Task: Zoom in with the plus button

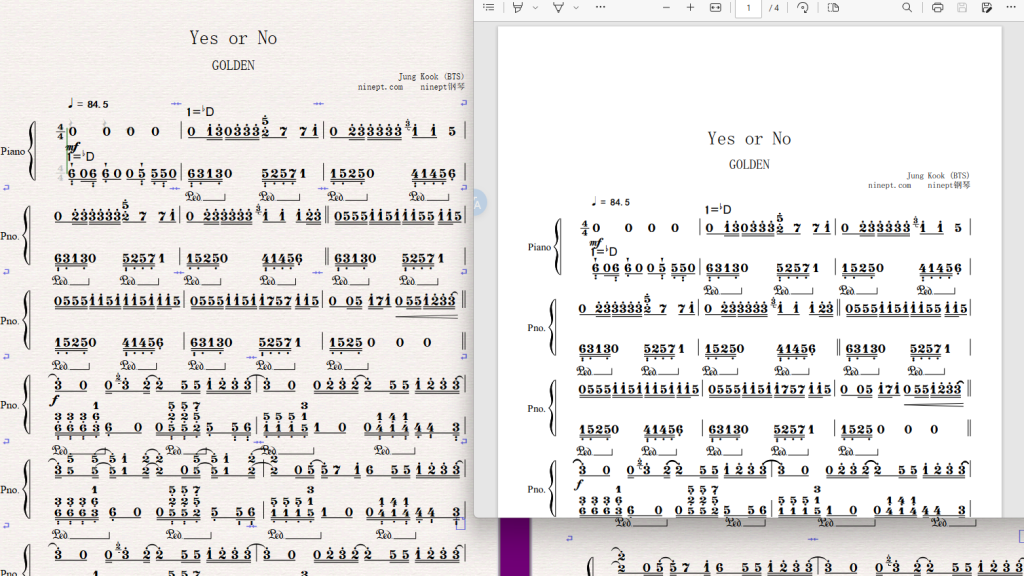Action: tap(690, 8)
